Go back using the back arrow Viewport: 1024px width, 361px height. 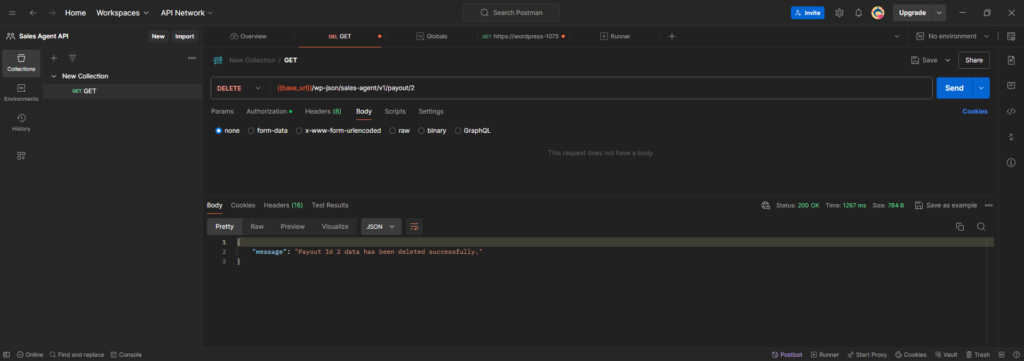(33, 12)
